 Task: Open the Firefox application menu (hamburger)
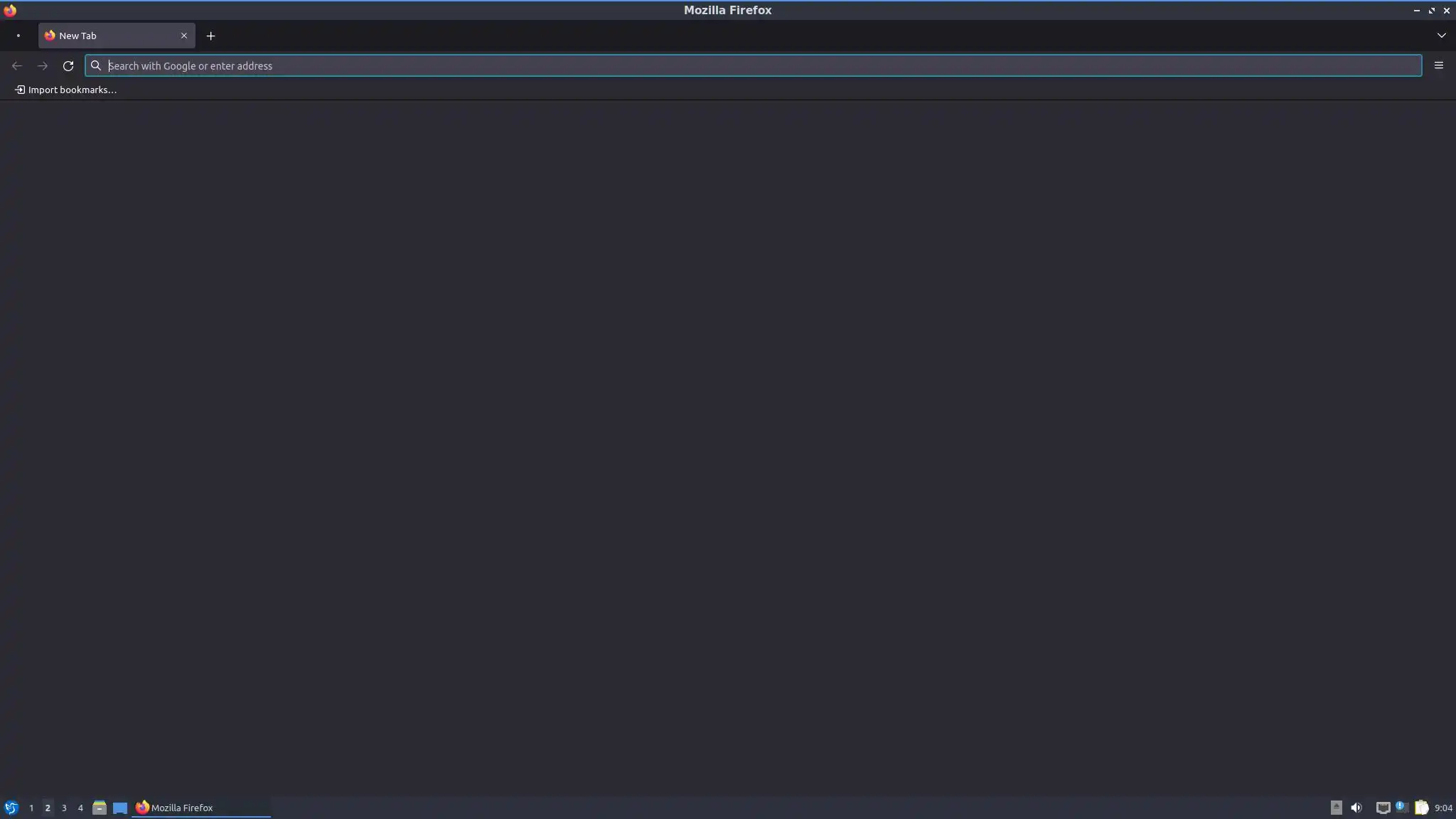[1438, 65]
